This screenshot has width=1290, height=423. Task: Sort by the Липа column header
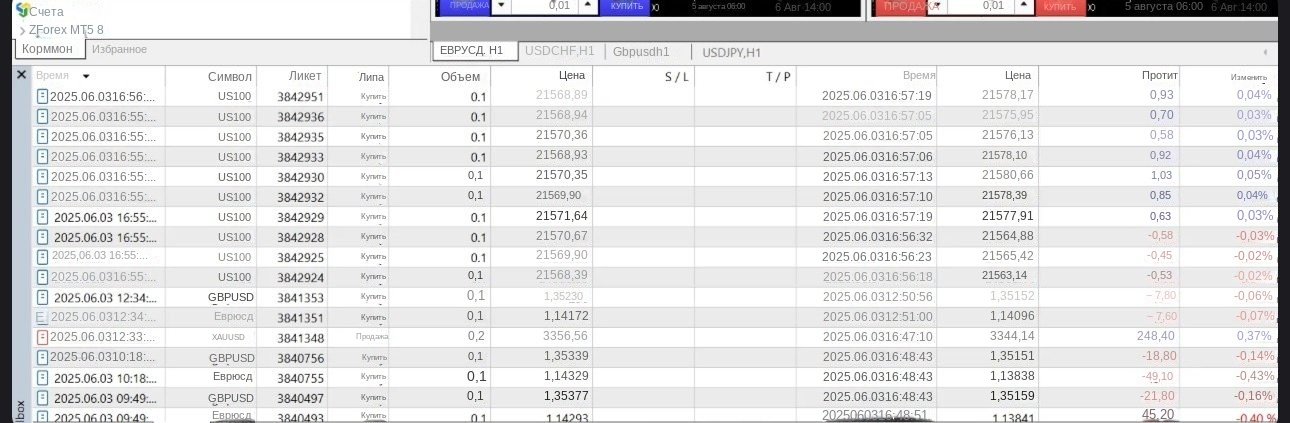(370, 76)
